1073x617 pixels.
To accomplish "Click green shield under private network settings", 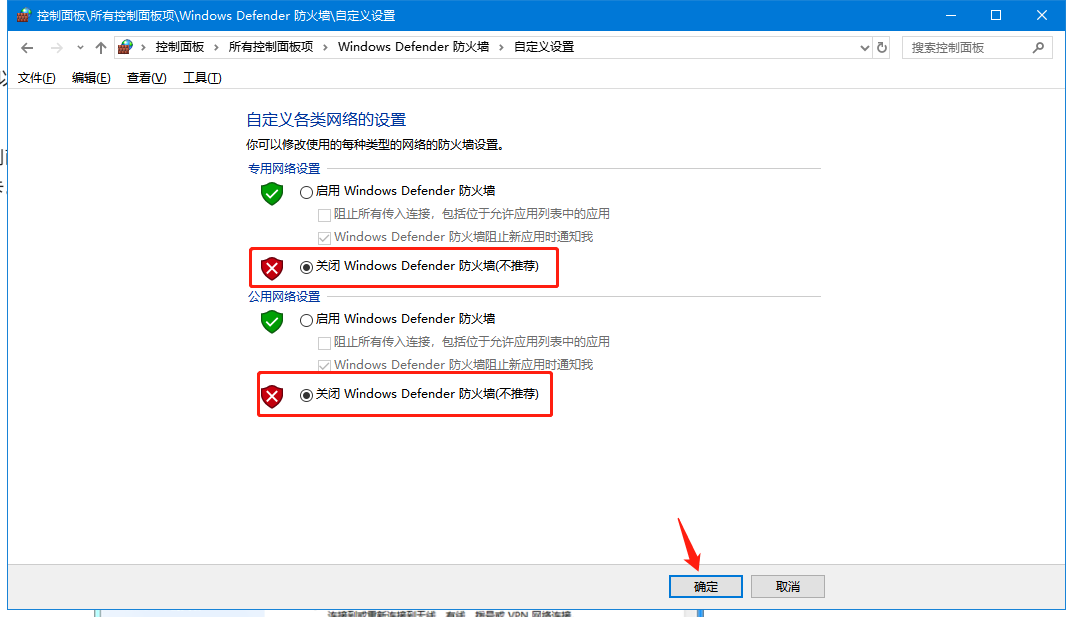I will [272, 194].
